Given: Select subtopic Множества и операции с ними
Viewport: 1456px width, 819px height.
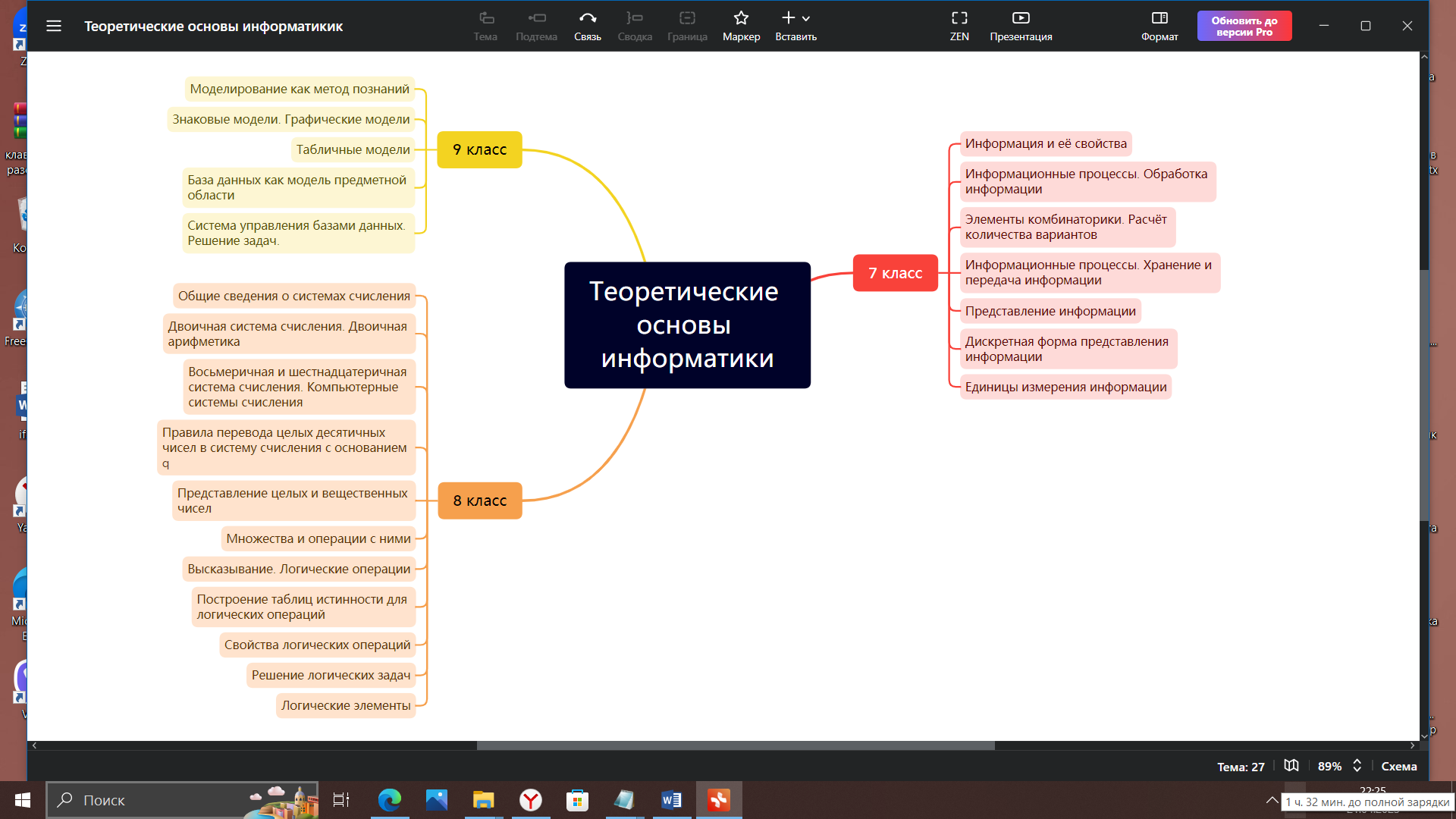Looking at the screenshot, I should (x=318, y=538).
